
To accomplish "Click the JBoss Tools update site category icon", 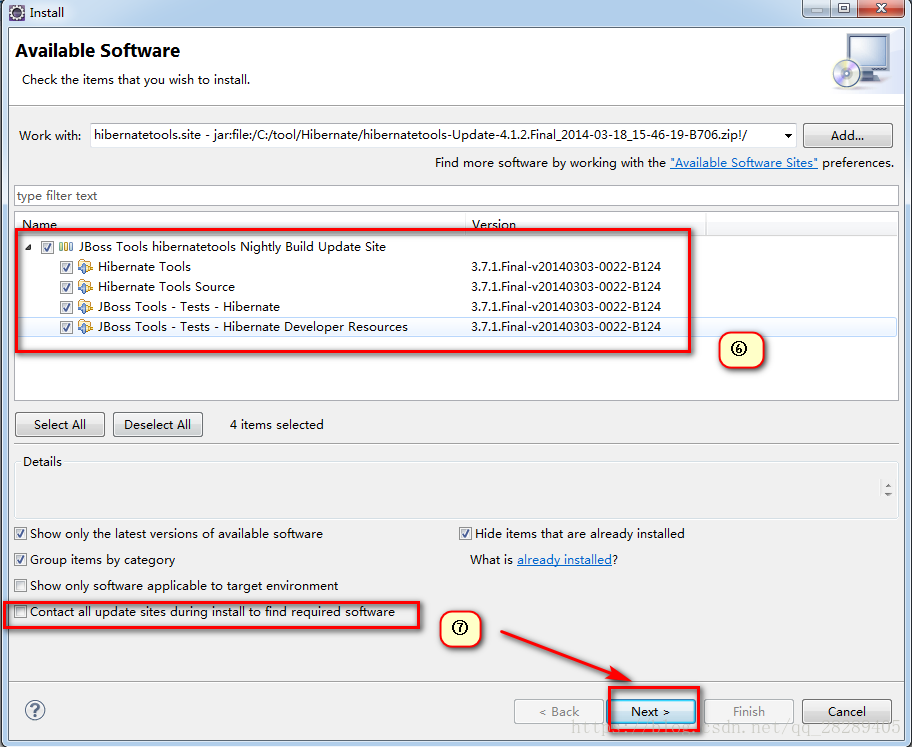I will coord(66,247).
